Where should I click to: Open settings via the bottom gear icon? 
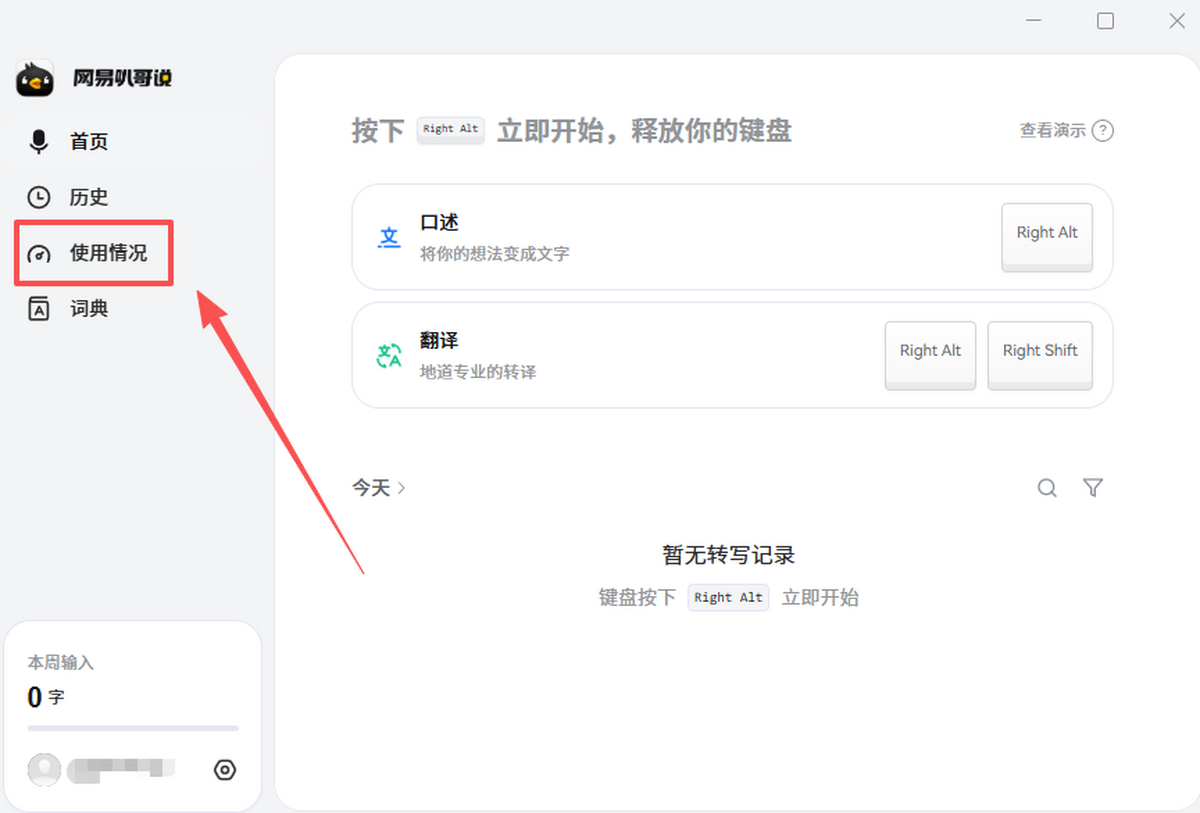[x=225, y=769]
